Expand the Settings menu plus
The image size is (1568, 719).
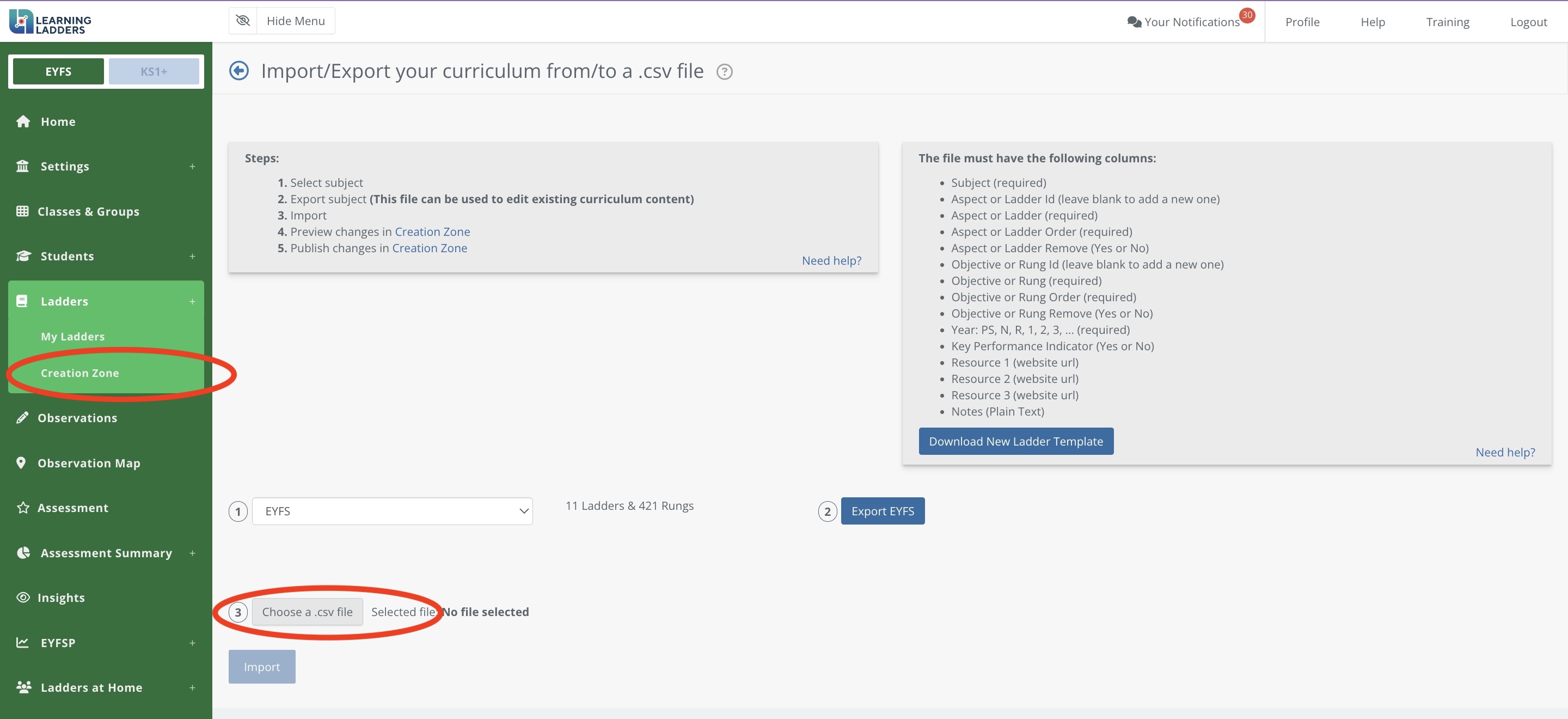click(x=192, y=166)
